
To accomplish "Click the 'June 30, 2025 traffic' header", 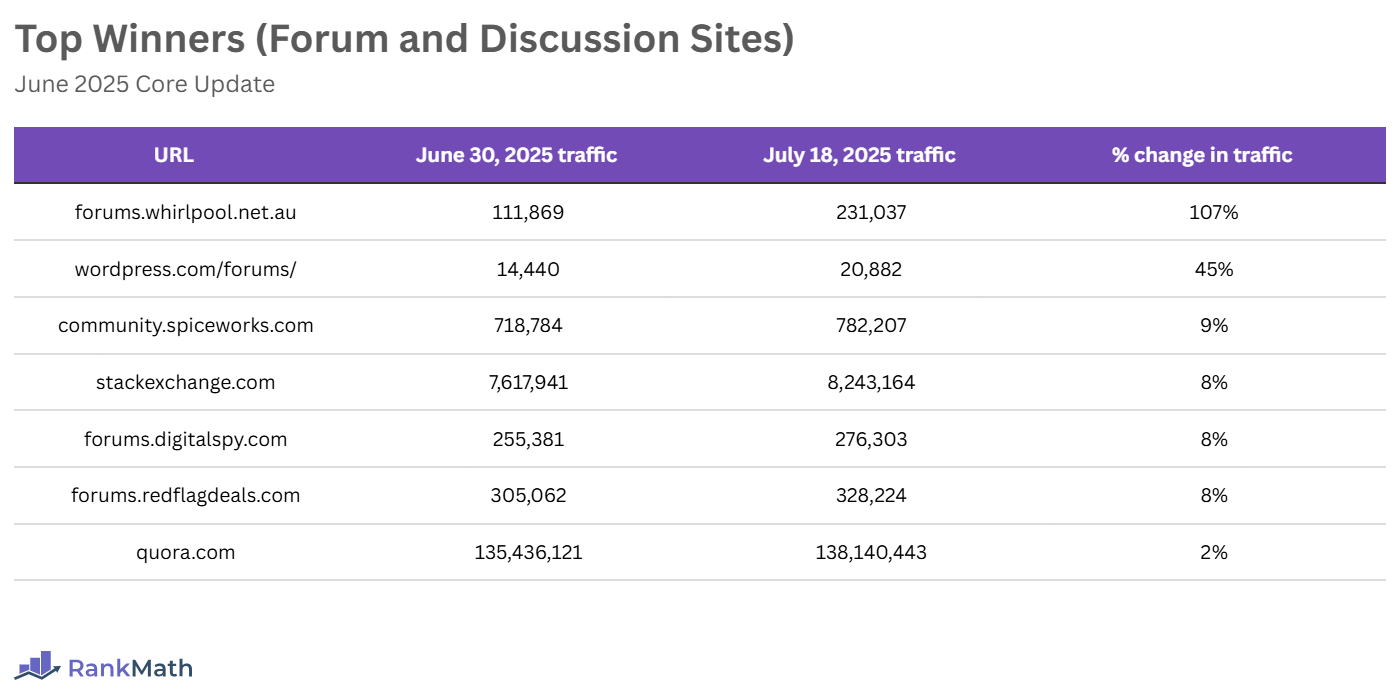I will coord(516,155).
